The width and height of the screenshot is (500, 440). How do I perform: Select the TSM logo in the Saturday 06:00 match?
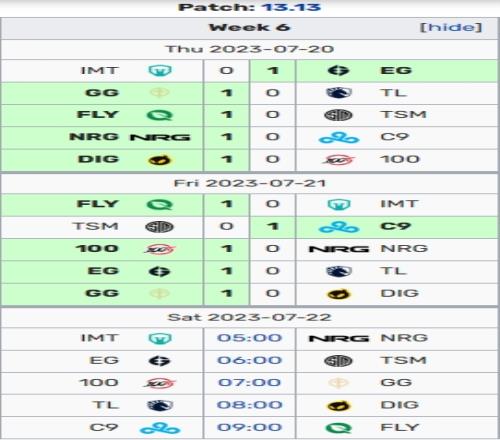(338, 361)
